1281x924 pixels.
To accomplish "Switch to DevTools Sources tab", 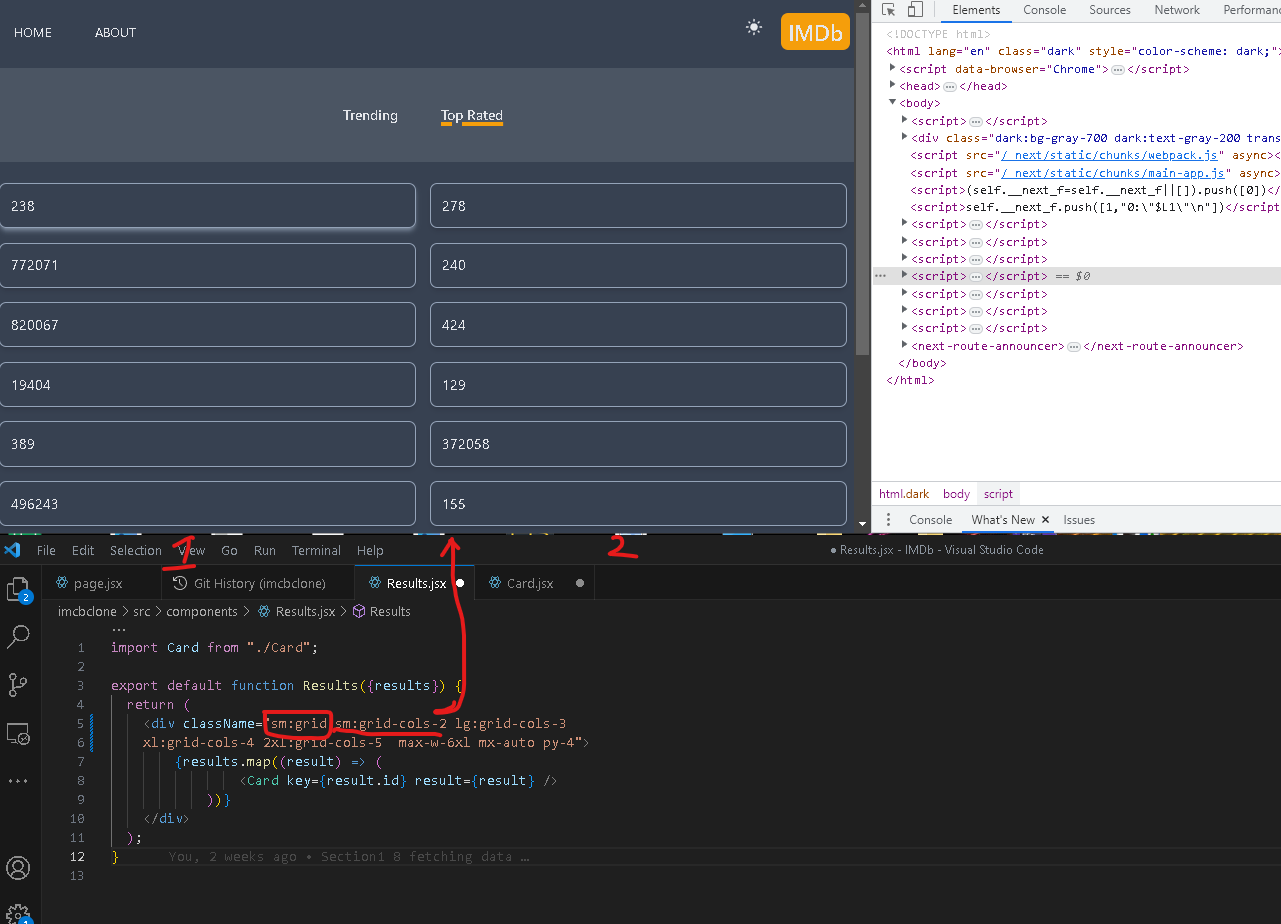I will pos(1110,10).
